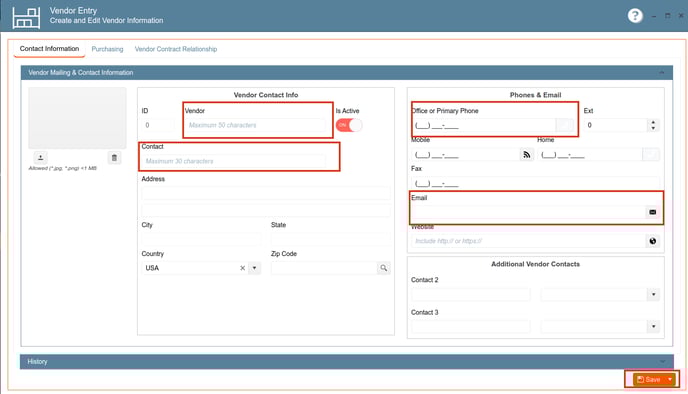Clear the USA country selection

click(x=242, y=268)
